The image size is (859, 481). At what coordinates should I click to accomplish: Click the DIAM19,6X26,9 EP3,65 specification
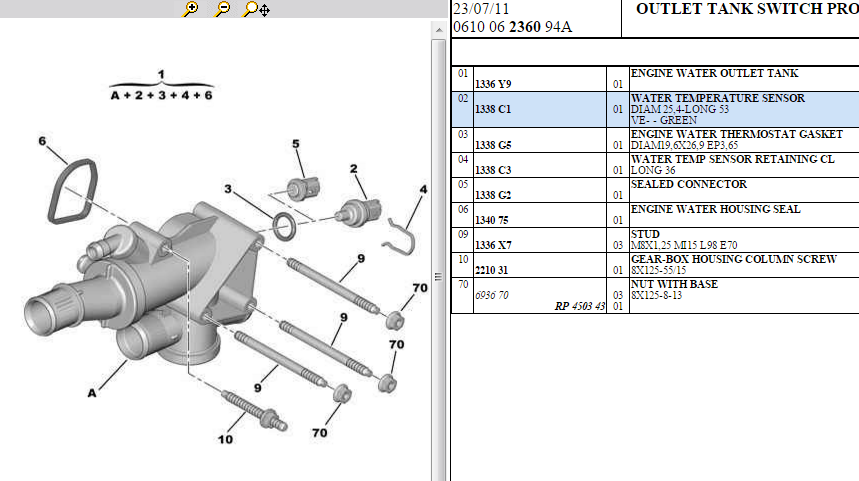coord(684,146)
